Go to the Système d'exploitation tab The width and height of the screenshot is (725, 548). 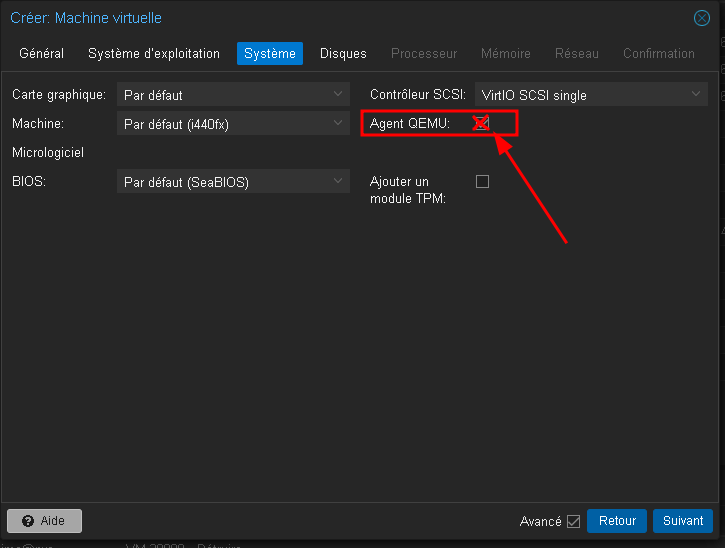pos(154,54)
